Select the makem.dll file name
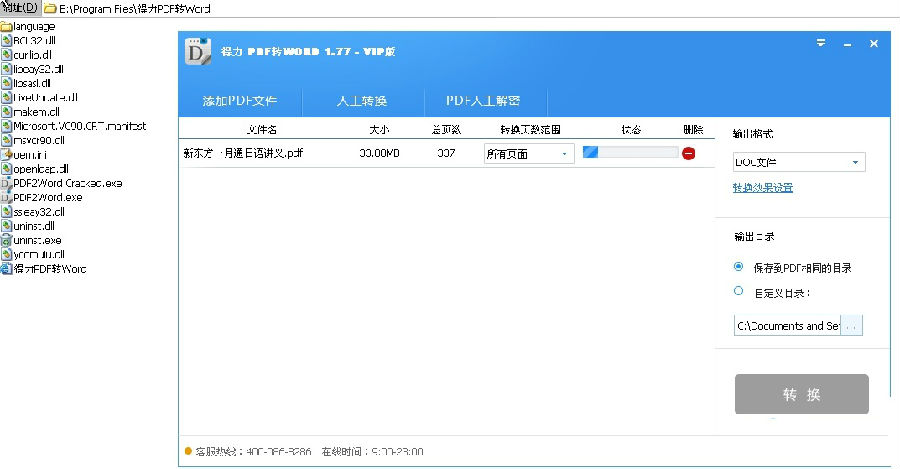This screenshot has height=469, width=900. [36, 112]
